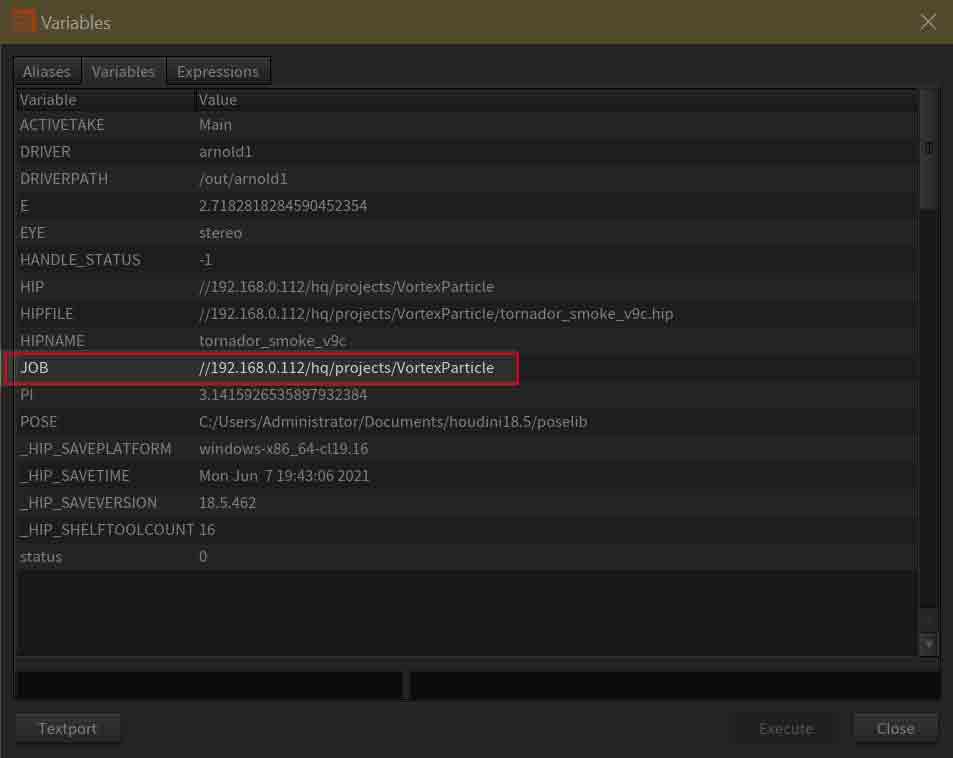Click the variable value input field
953x758 pixels.
[x=675, y=685]
